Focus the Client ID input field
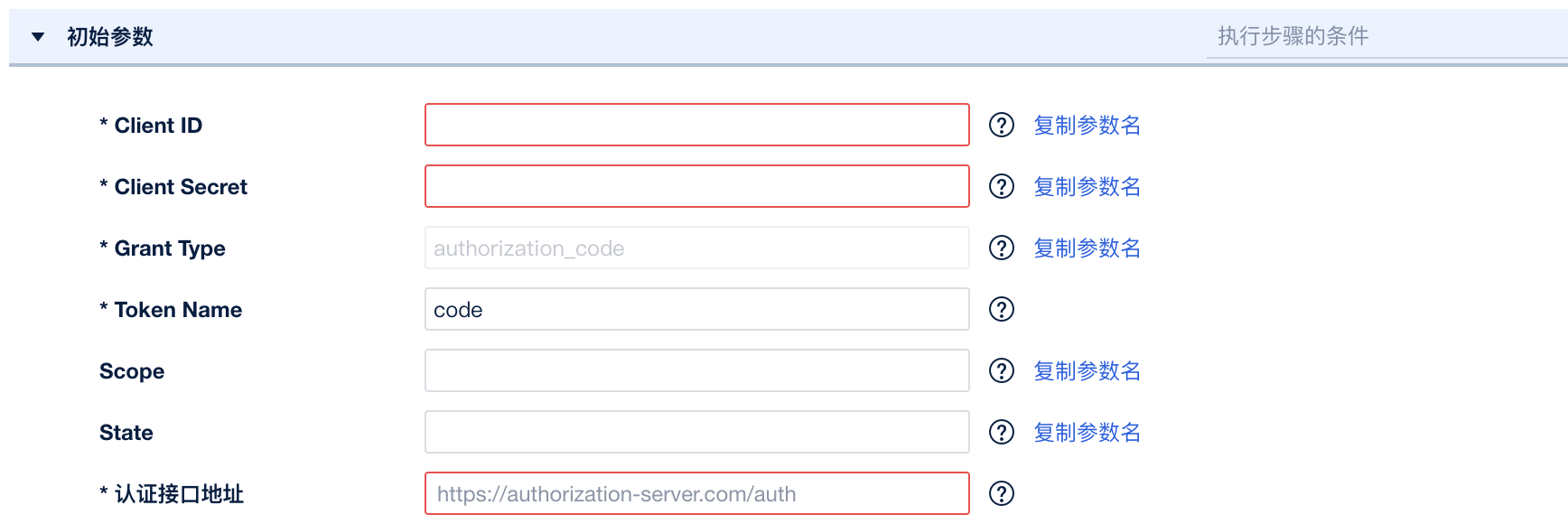The width and height of the screenshot is (1568, 524). (x=696, y=125)
